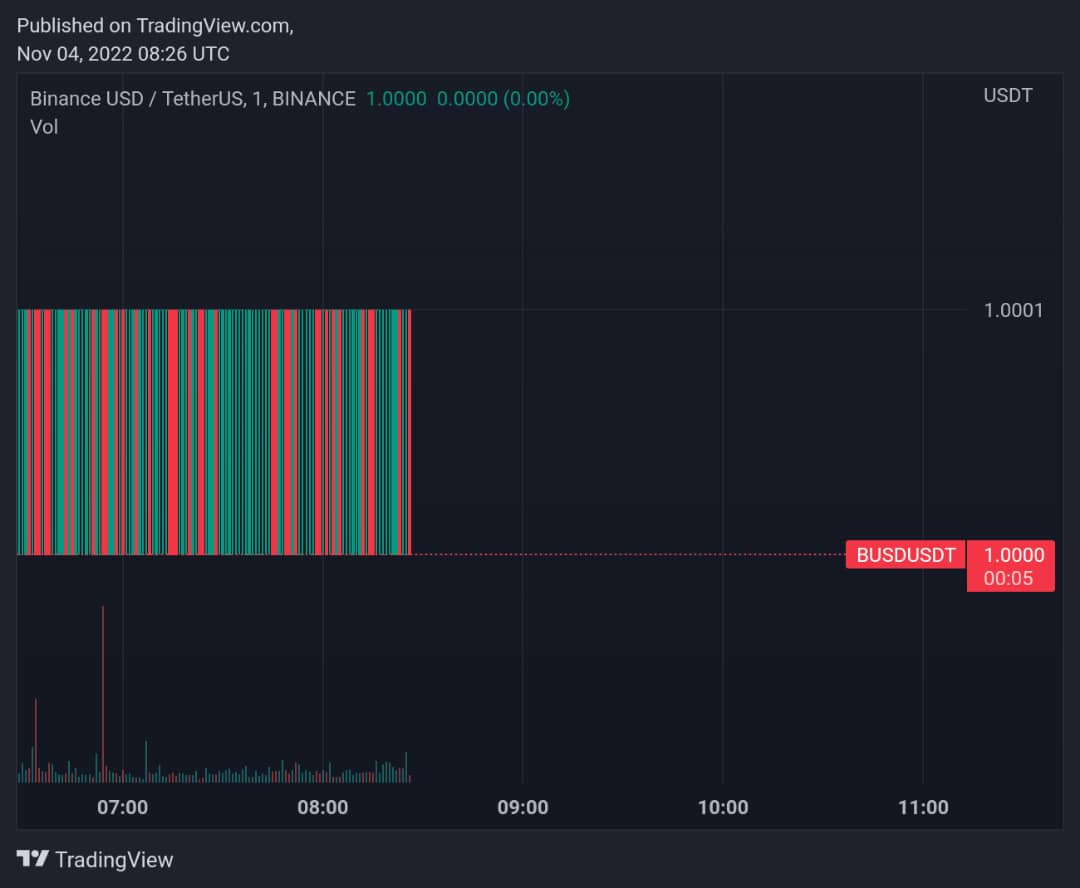Click the TradingView logo icon

(32, 859)
